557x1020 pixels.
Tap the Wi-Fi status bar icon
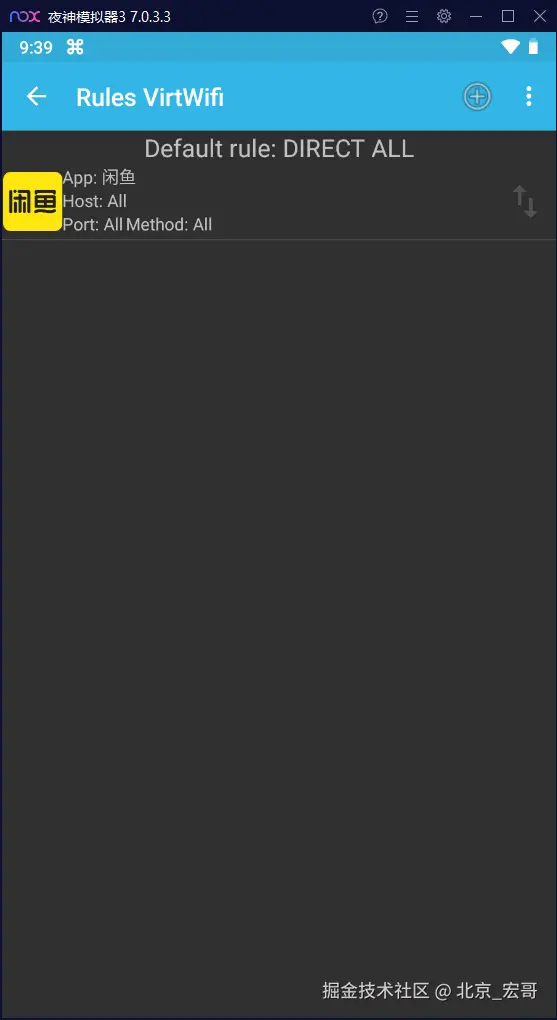(x=510, y=47)
